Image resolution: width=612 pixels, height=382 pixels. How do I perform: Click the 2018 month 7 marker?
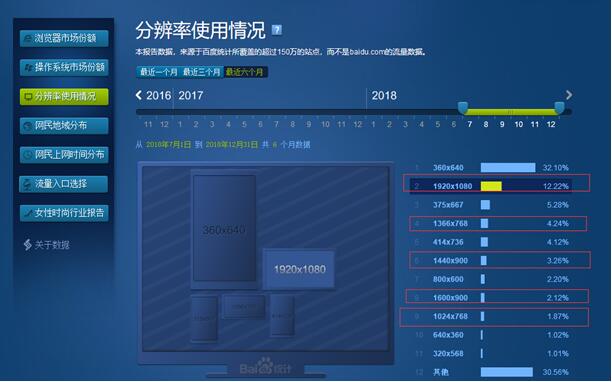[x=470, y=124]
